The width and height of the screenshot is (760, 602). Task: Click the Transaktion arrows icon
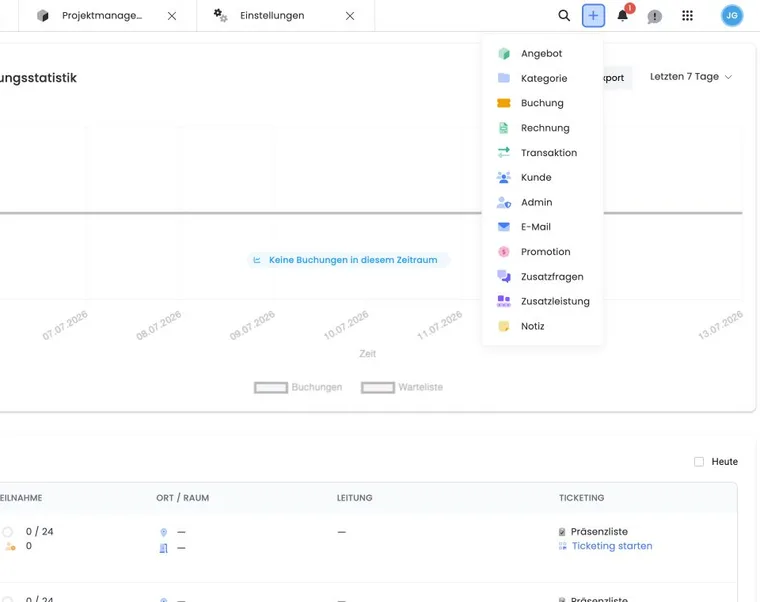504,153
